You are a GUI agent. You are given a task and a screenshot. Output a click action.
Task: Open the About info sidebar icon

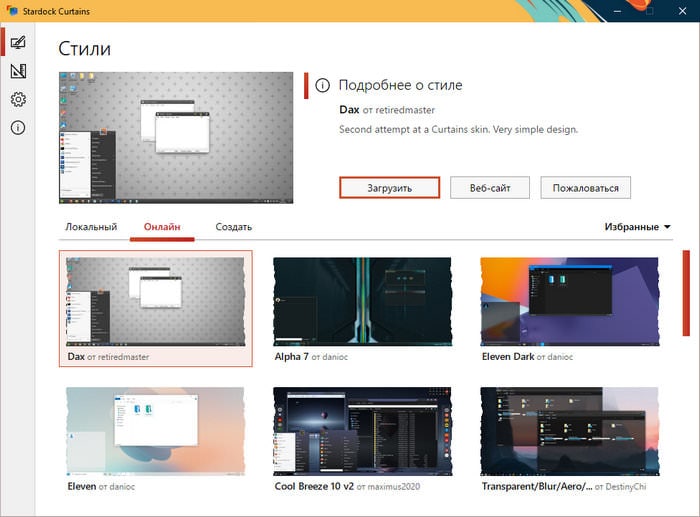pos(18,128)
